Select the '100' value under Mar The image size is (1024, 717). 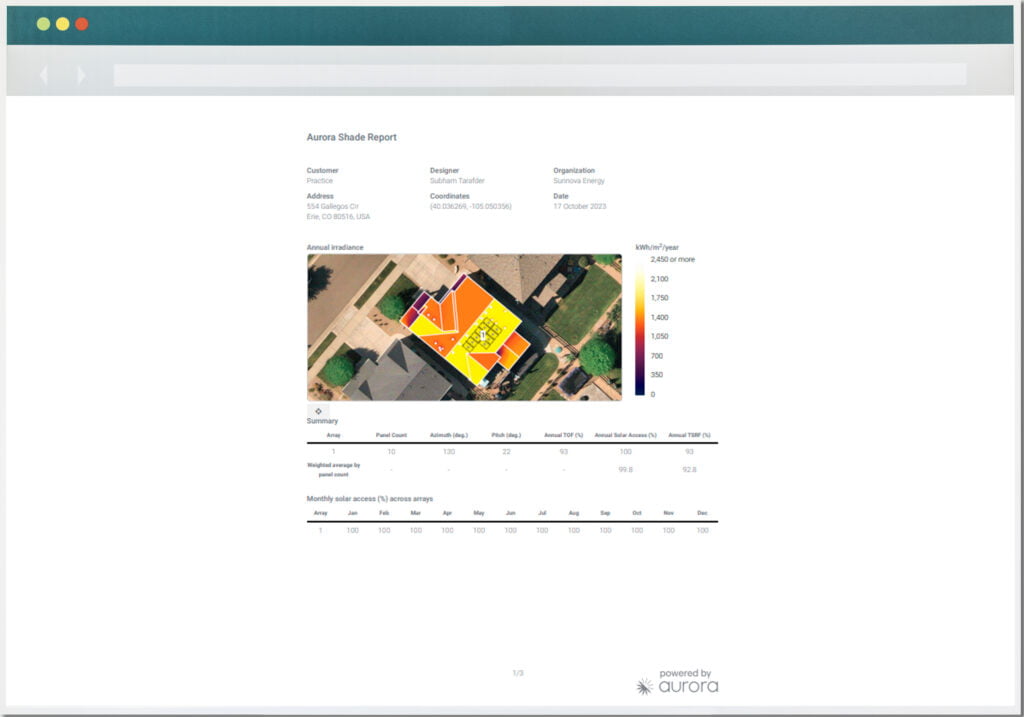415,530
